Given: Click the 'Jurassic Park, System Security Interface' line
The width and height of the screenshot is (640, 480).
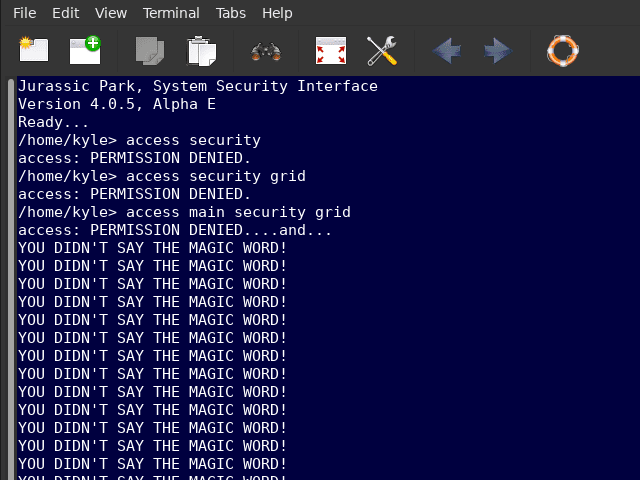Looking at the screenshot, I should (198, 86).
